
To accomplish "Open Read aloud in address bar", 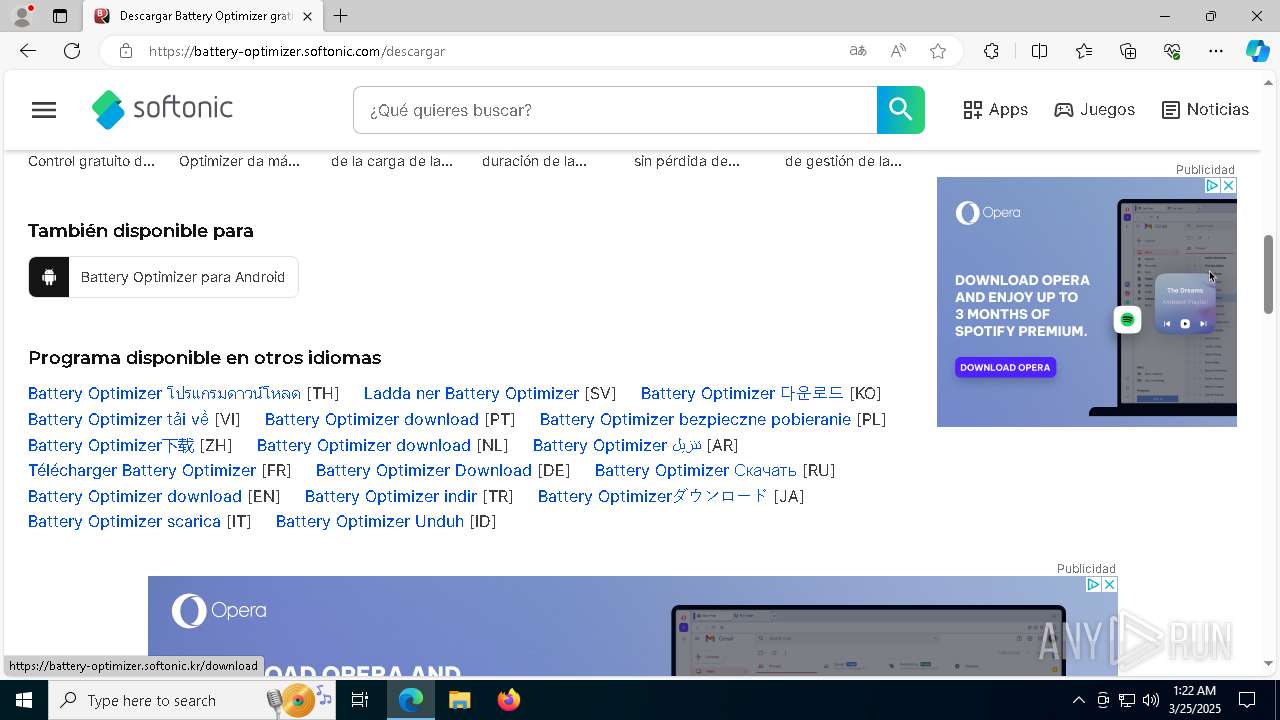I will [898, 51].
